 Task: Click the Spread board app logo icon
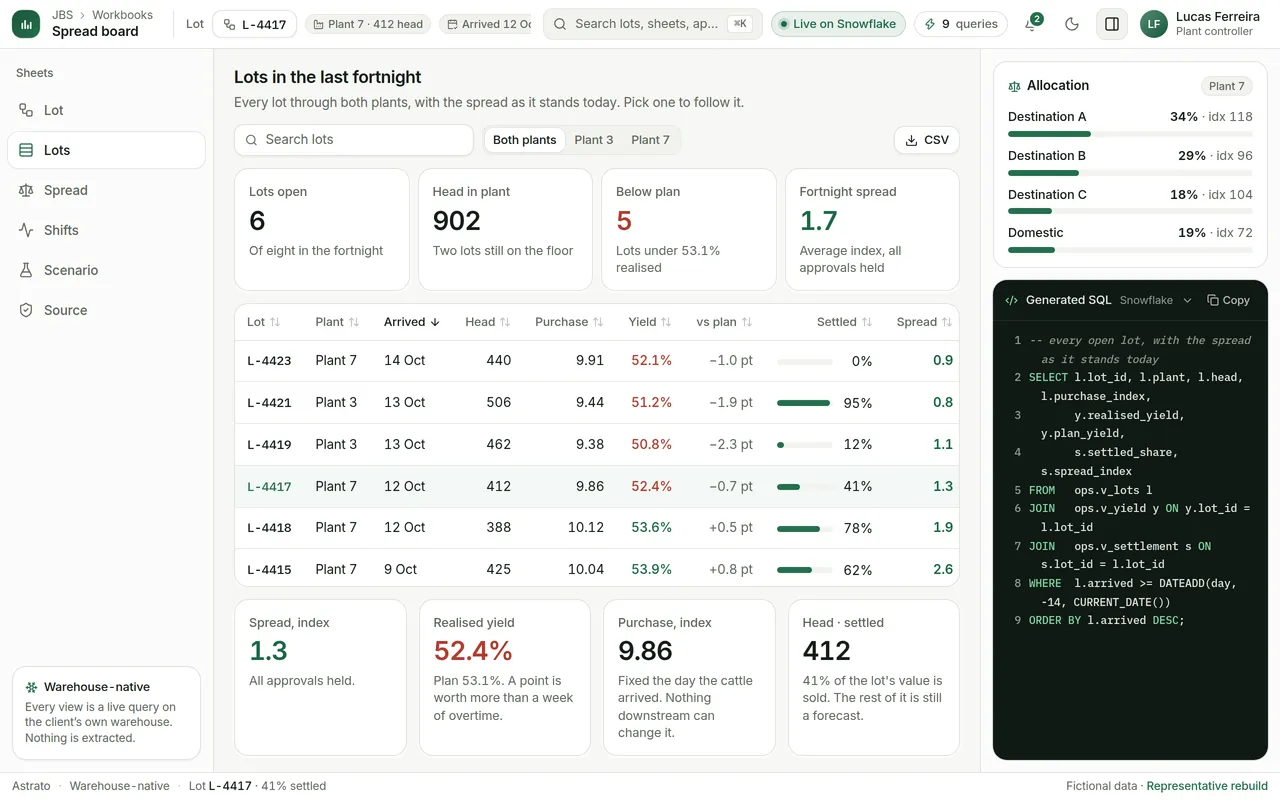[26, 24]
